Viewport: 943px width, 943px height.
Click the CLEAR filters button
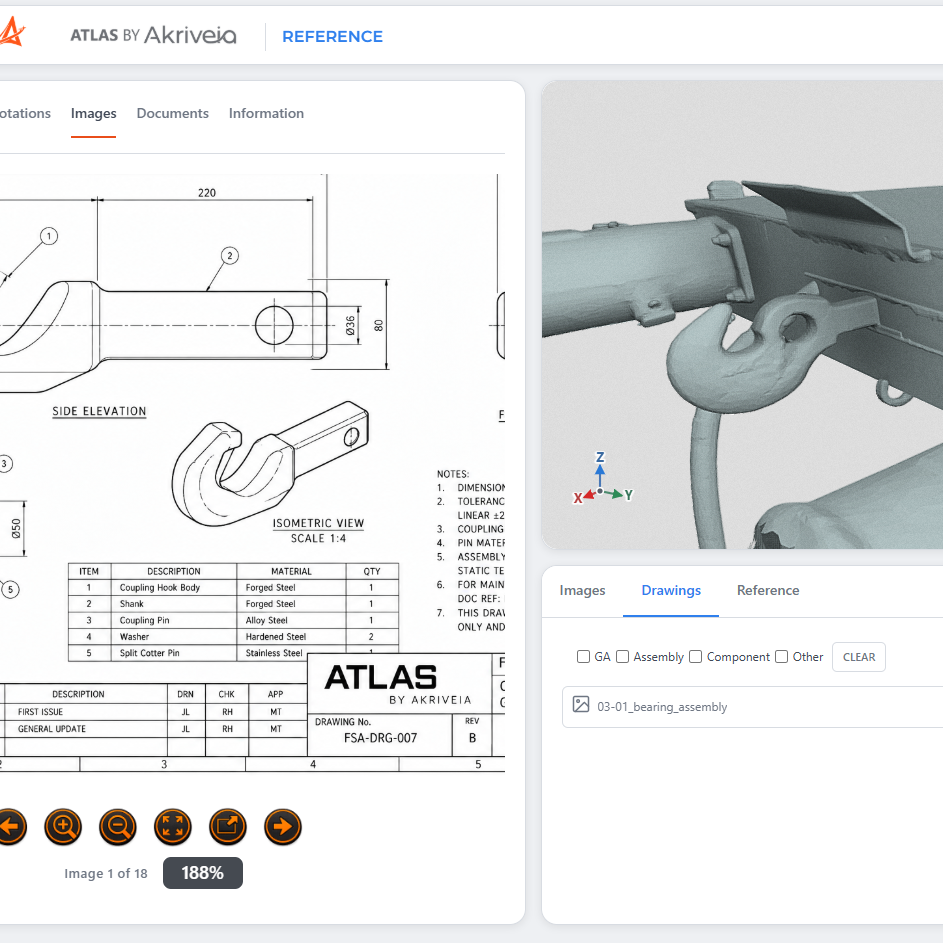click(x=859, y=657)
